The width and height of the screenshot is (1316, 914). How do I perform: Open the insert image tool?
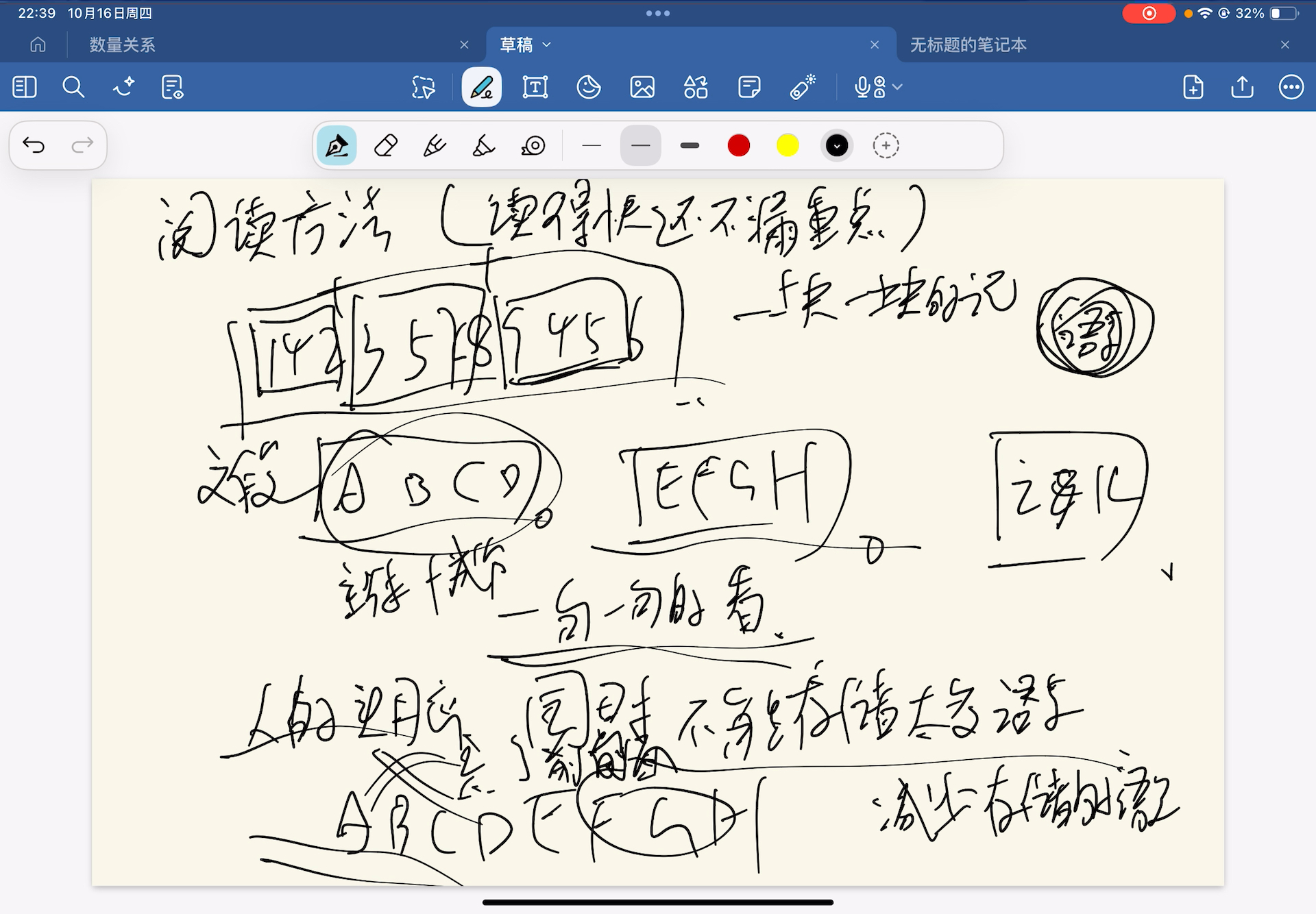point(642,88)
